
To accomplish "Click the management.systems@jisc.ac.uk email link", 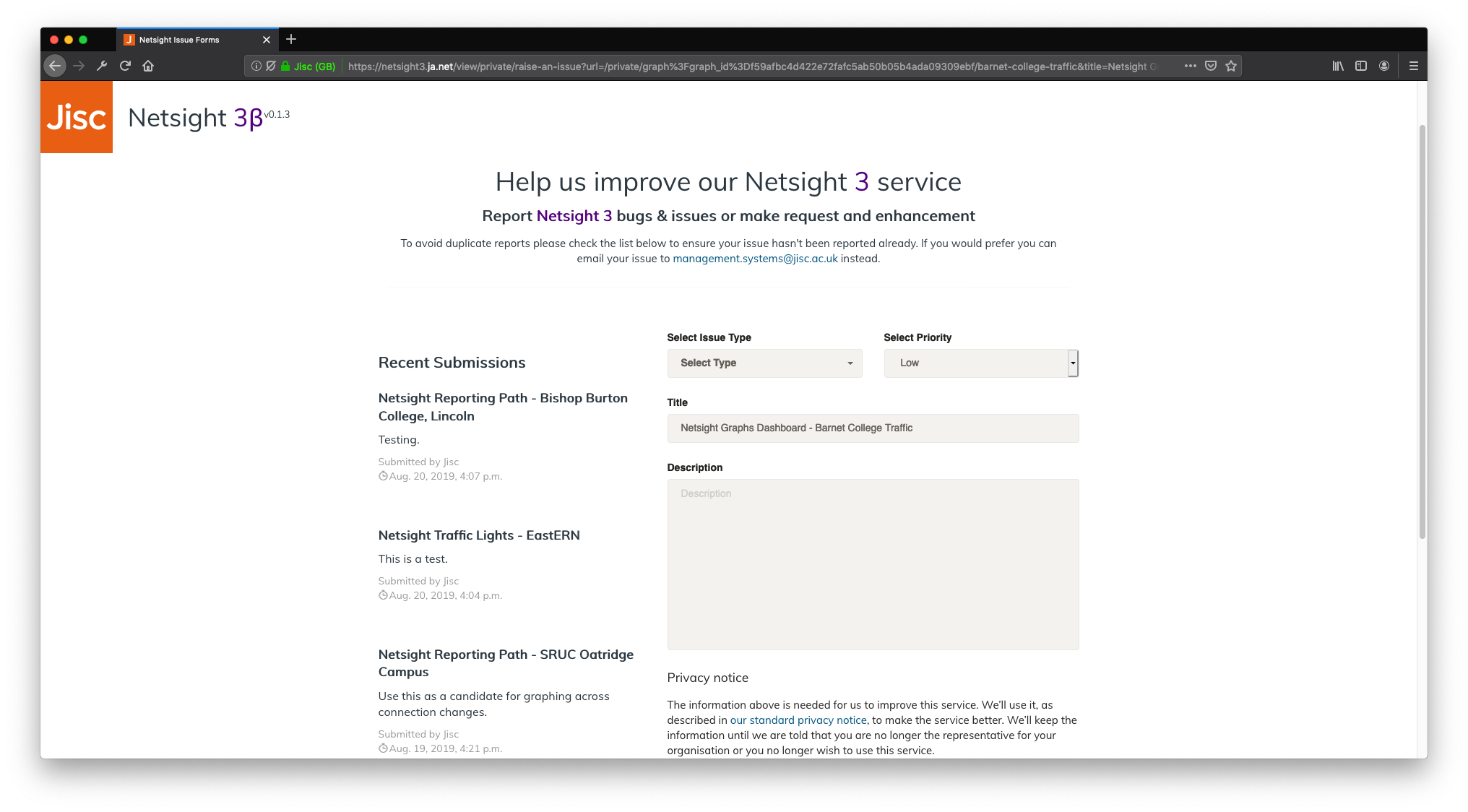I will click(755, 259).
